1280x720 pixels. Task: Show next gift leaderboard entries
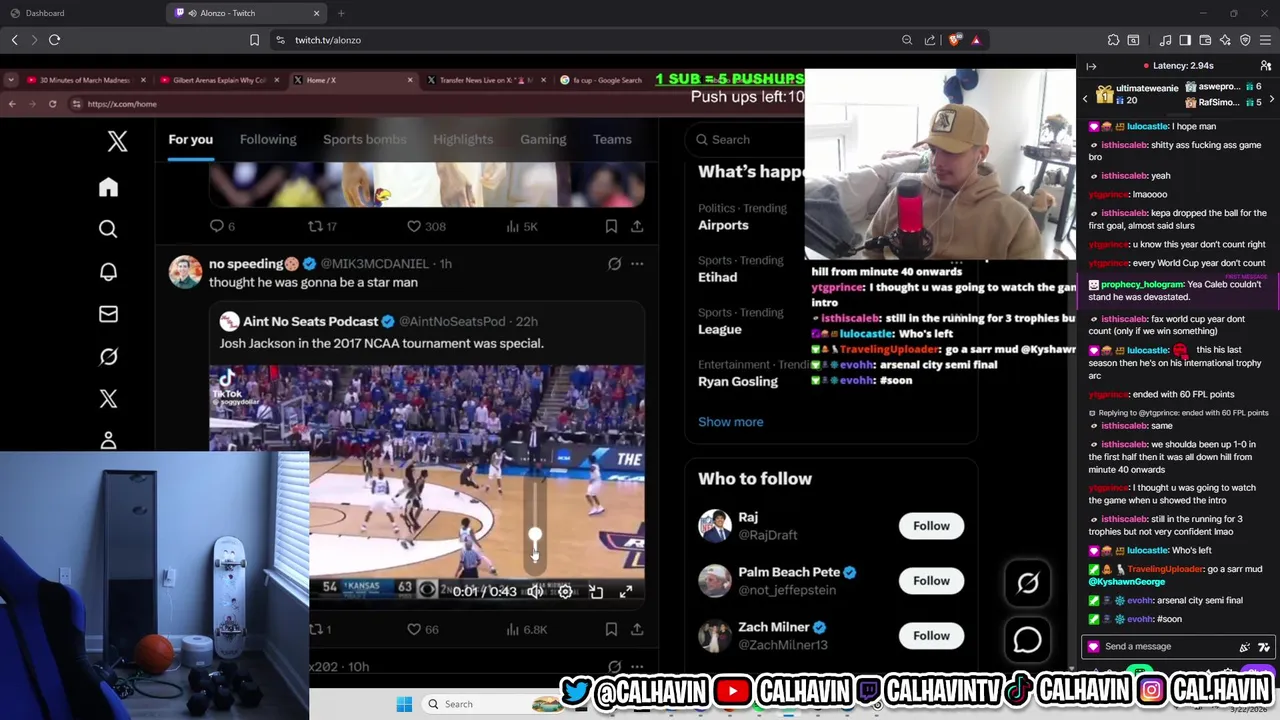[1271, 99]
